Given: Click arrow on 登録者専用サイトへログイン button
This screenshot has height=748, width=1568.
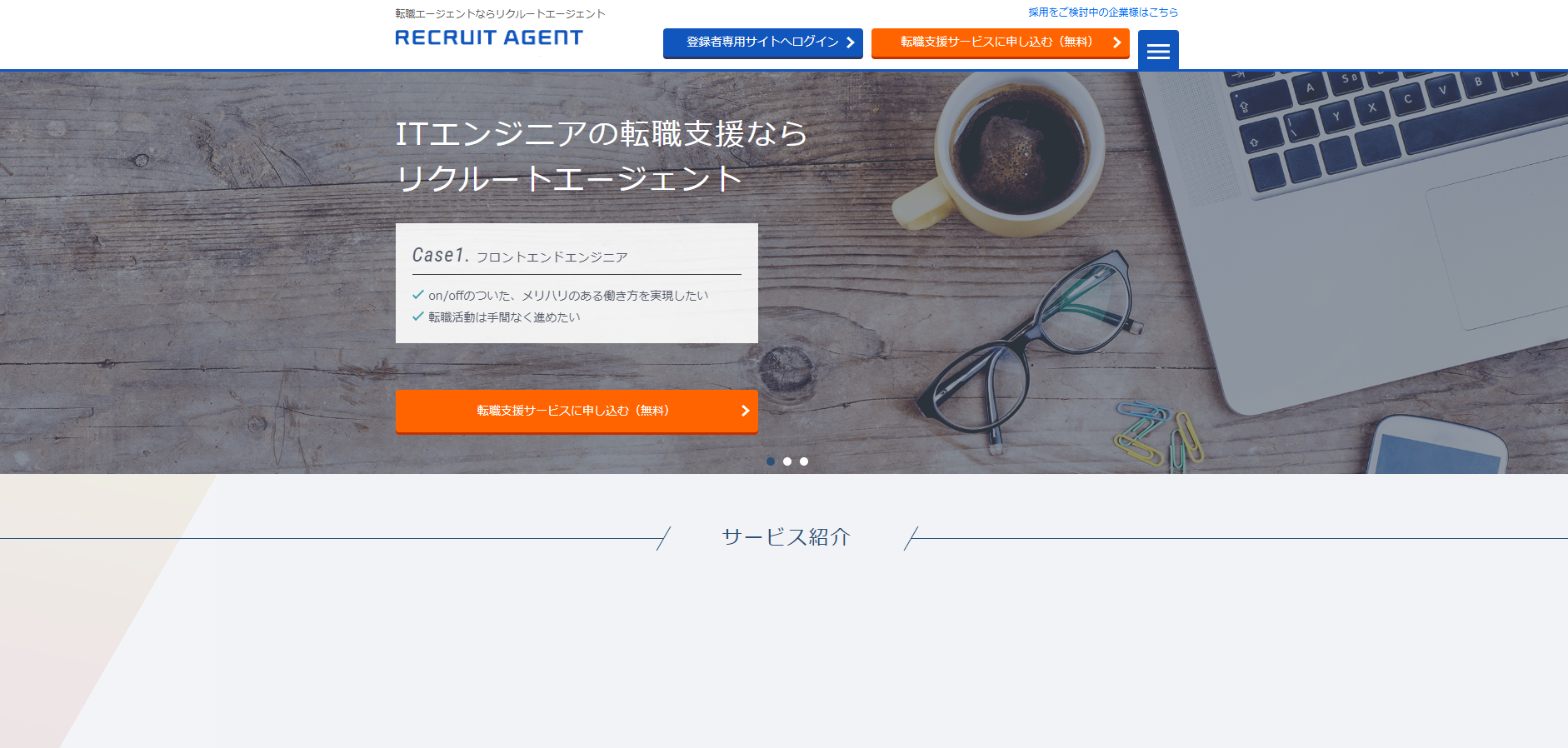Looking at the screenshot, I should click(850, 42).
